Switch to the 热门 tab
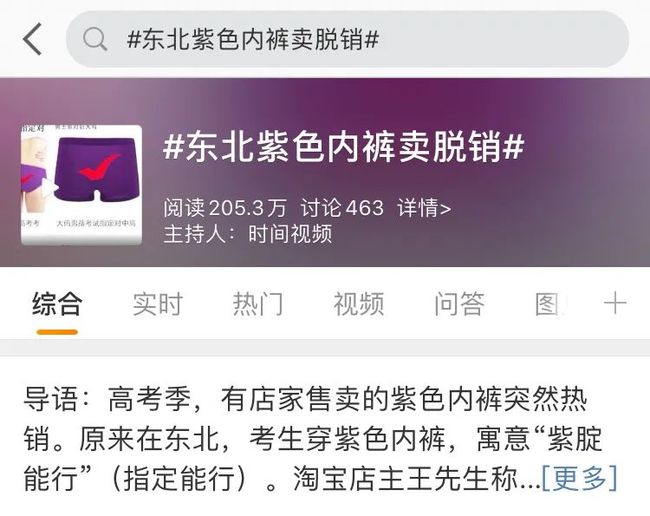Screen dimensions: 650x516 258,304
